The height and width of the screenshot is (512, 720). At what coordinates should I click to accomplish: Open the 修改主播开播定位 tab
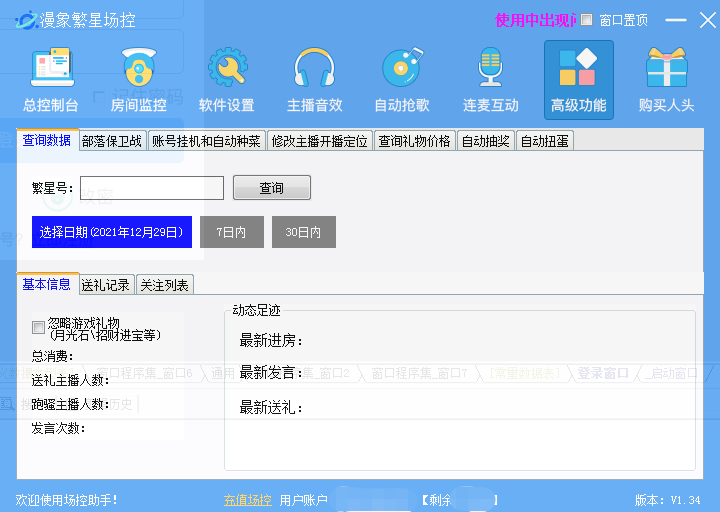click(320, 141)
